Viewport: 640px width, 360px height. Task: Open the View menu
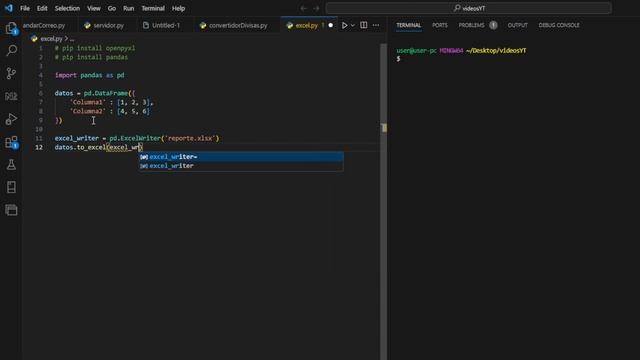coord(93,8)
